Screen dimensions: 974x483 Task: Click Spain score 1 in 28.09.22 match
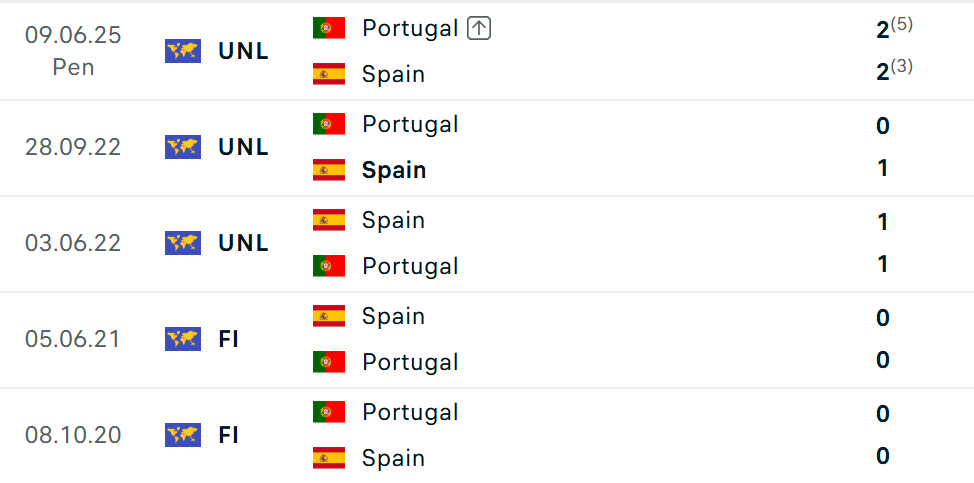883,168
